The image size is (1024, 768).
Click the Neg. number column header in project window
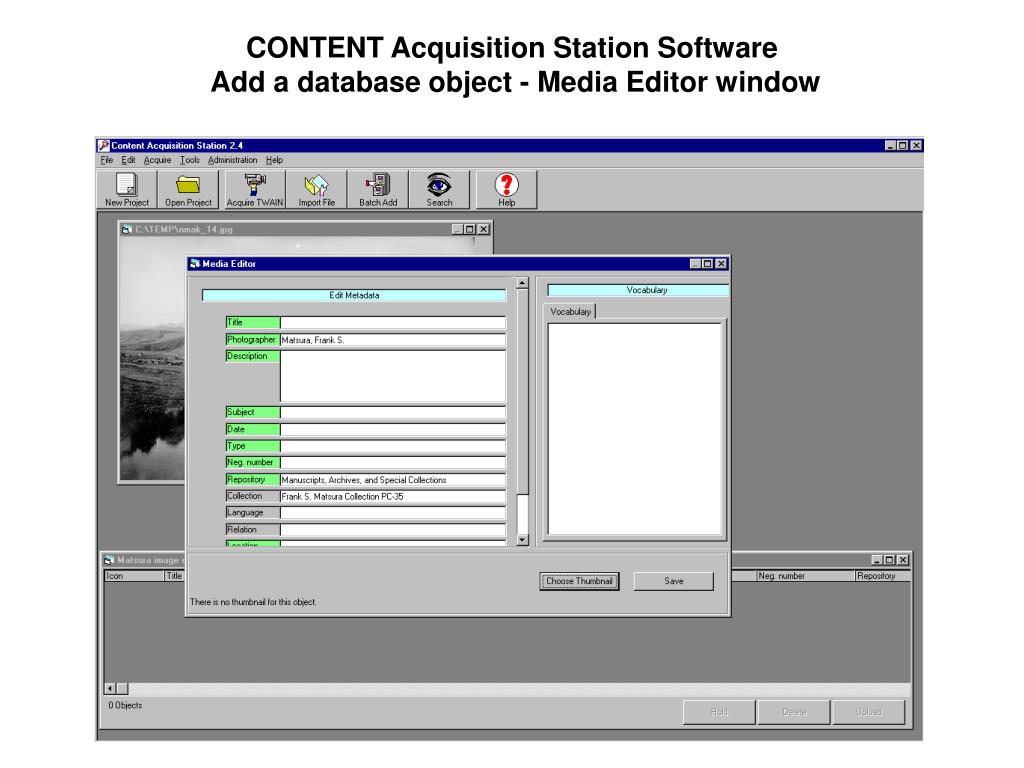pos(805,576)
